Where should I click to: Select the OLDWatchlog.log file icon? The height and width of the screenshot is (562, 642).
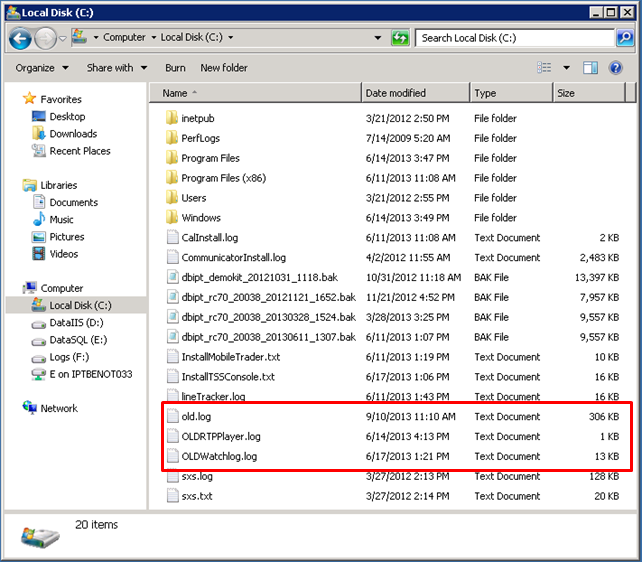(173, 456)
